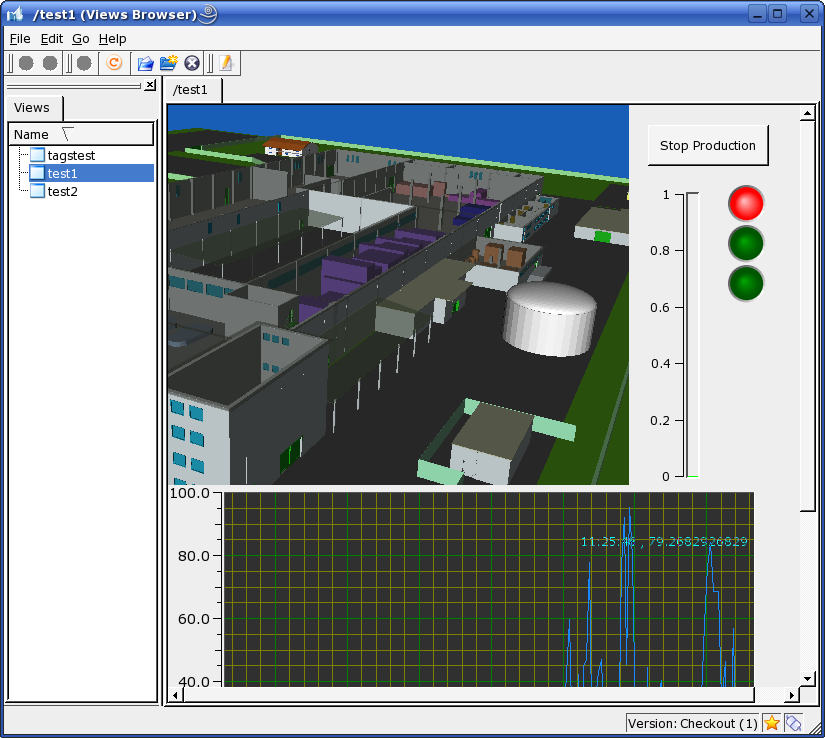Open the File menu
Viewport: 825px width, 738px height.
[19, 38]
